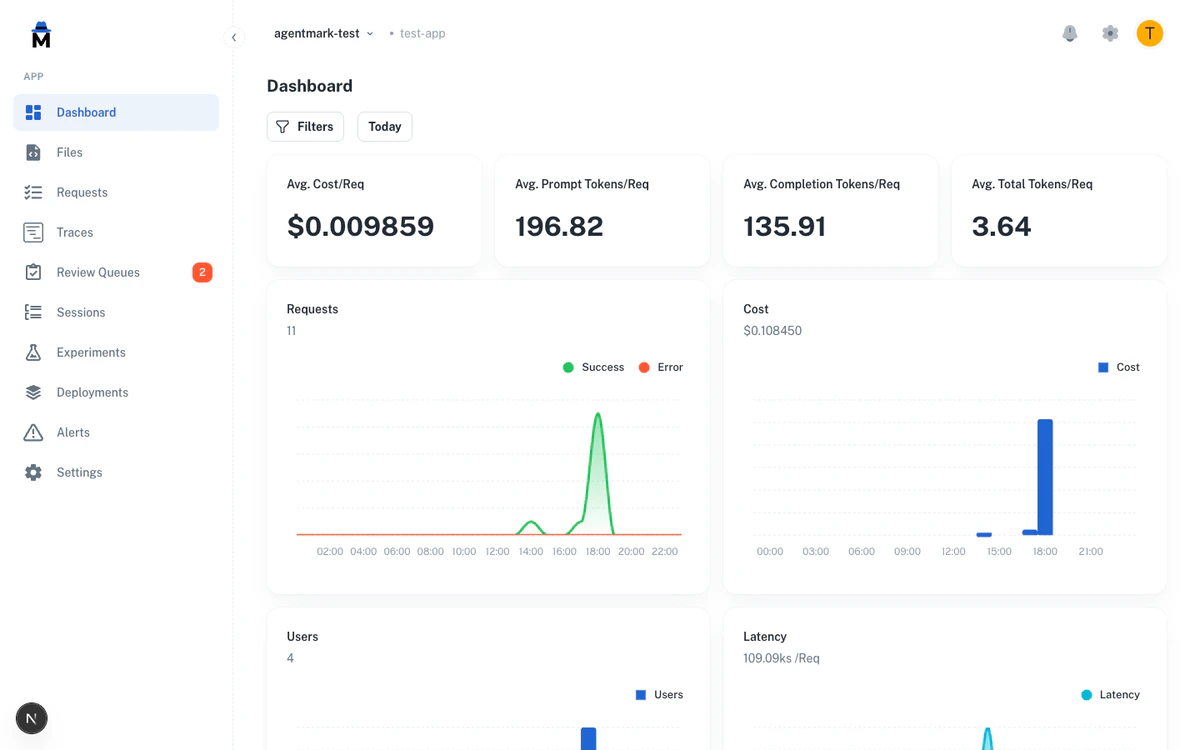1200x750 pixels.
Task: Toggle the Success series in Requests legend
Action: 593,367
